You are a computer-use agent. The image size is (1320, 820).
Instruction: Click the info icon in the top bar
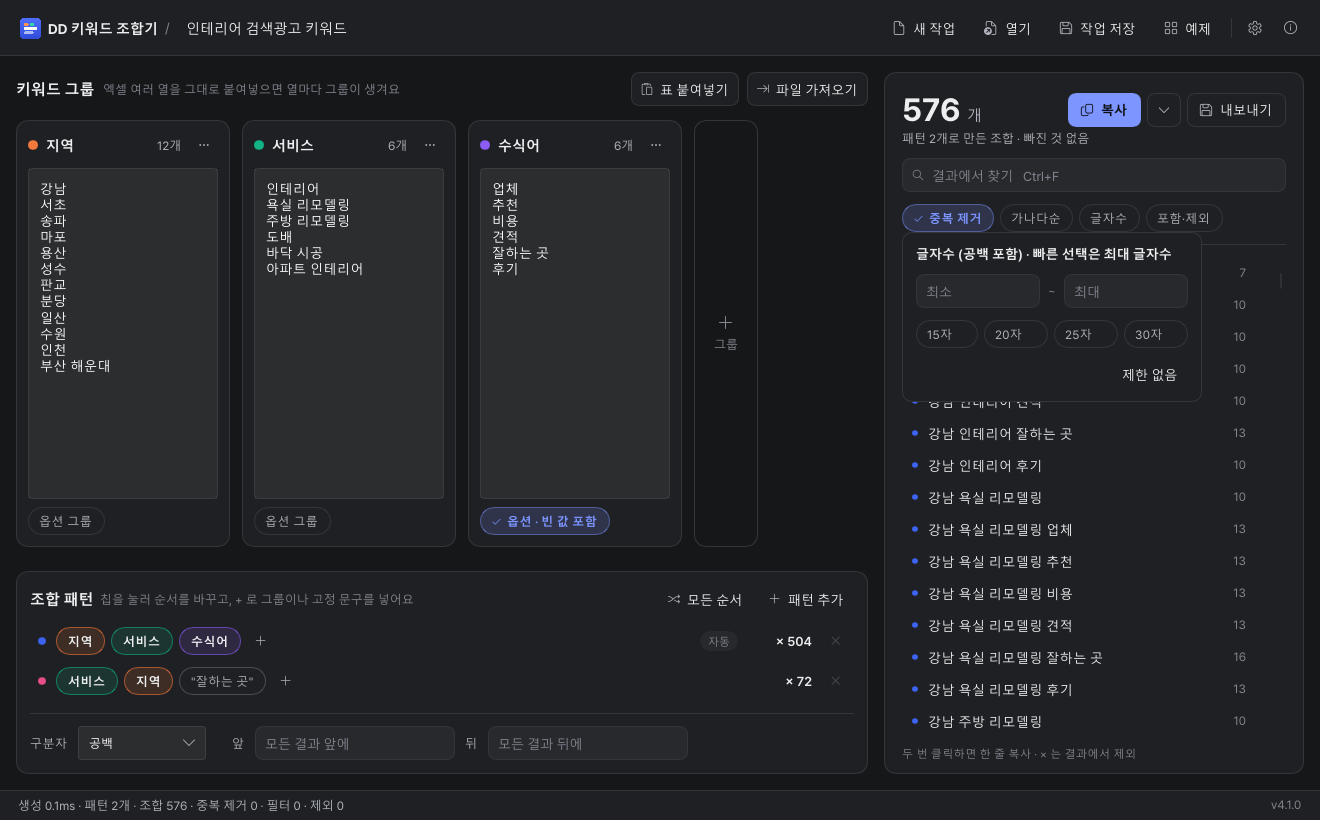point(1291,28)
